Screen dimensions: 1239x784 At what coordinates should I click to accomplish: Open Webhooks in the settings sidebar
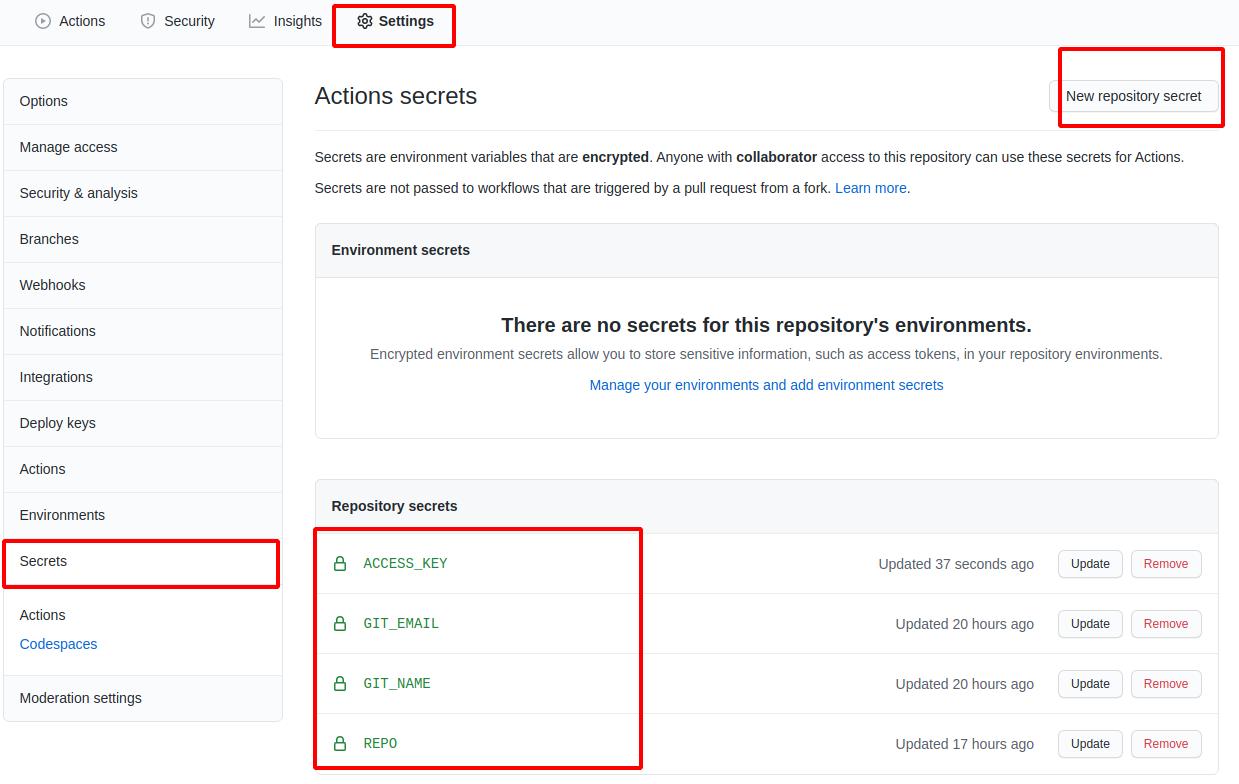tap(52, 285)
